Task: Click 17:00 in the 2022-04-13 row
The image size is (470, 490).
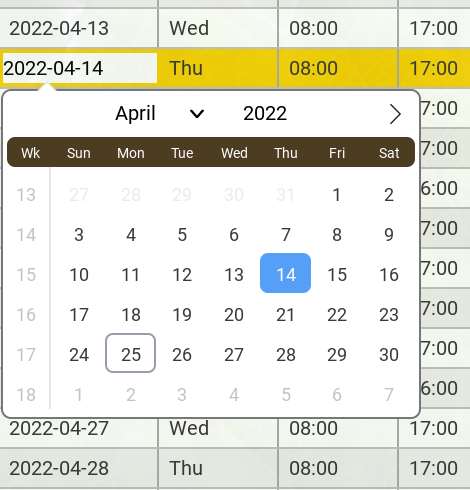Action: pos(434,28)
